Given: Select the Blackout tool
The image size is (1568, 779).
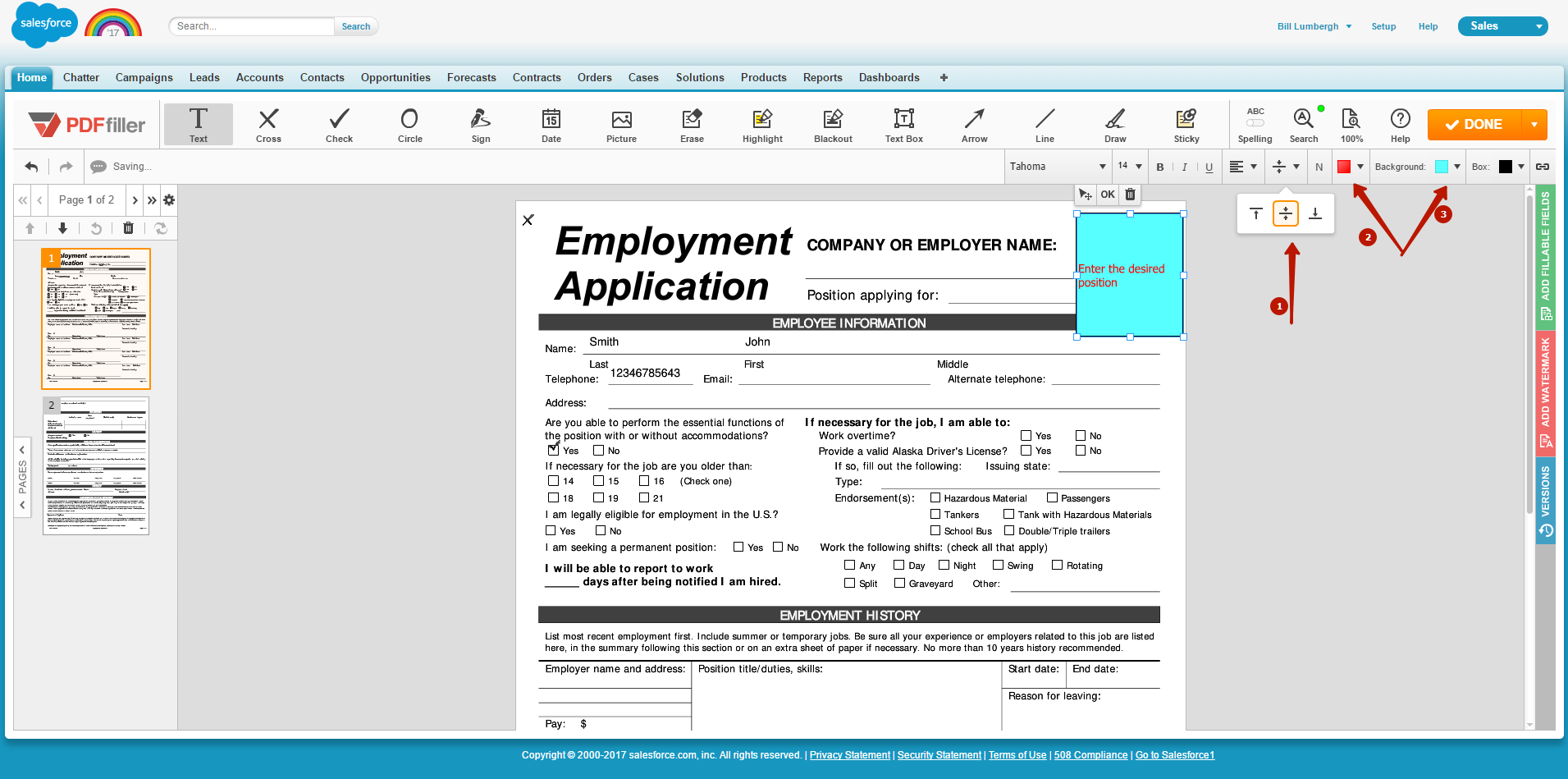Looking at the screenshot, I should pos(833,125).
